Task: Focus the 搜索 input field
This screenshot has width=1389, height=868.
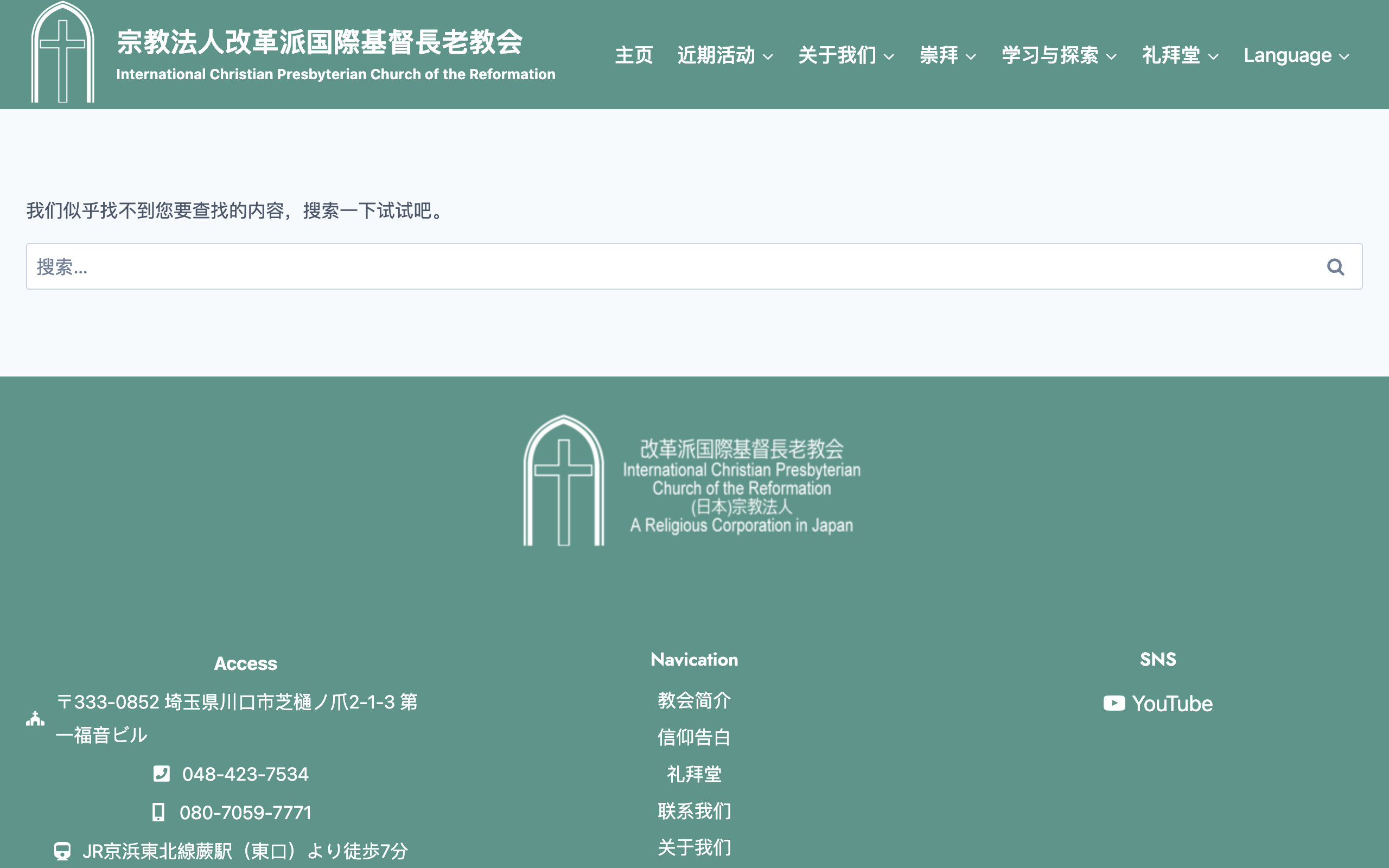Action: coord(694,266)
